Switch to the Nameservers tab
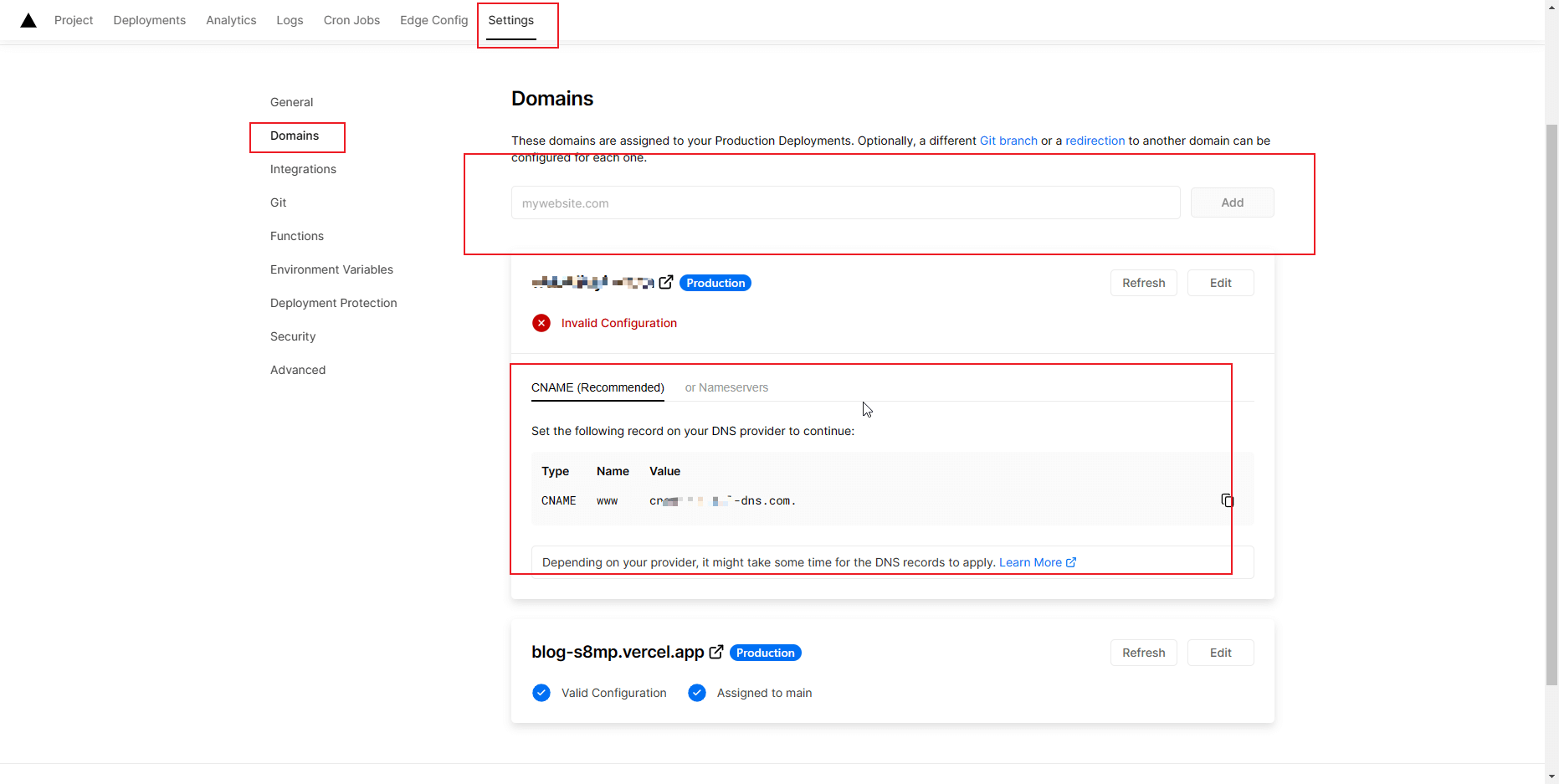 726,387
